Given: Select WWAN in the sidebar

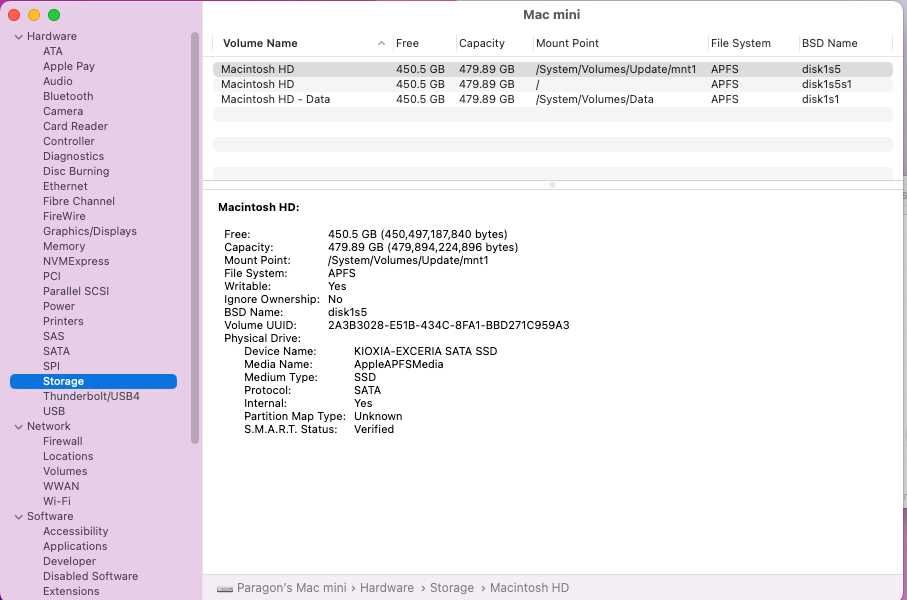Looking at the screenshot, I should pyautogui.click(x=61, y=487).
